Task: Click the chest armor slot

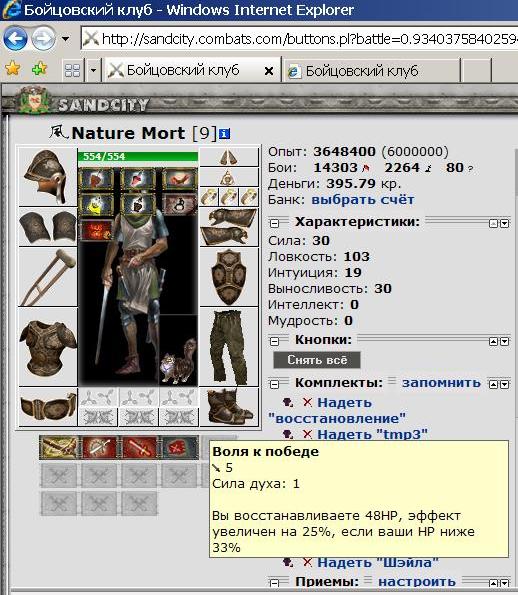Action: click(48, 347)
